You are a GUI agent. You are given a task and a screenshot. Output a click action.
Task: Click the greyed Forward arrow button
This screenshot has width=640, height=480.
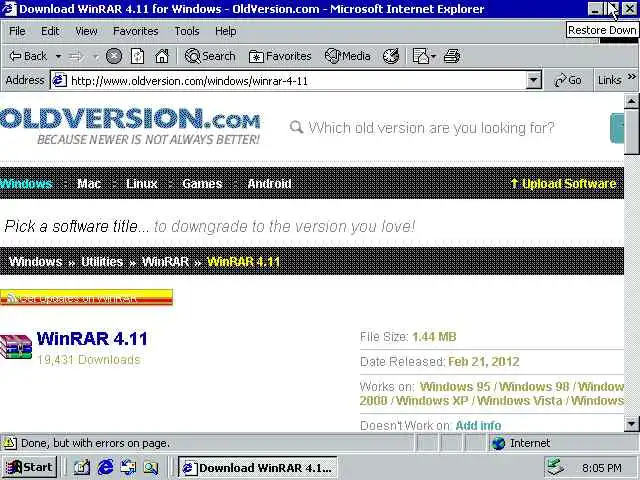point(76,56)
